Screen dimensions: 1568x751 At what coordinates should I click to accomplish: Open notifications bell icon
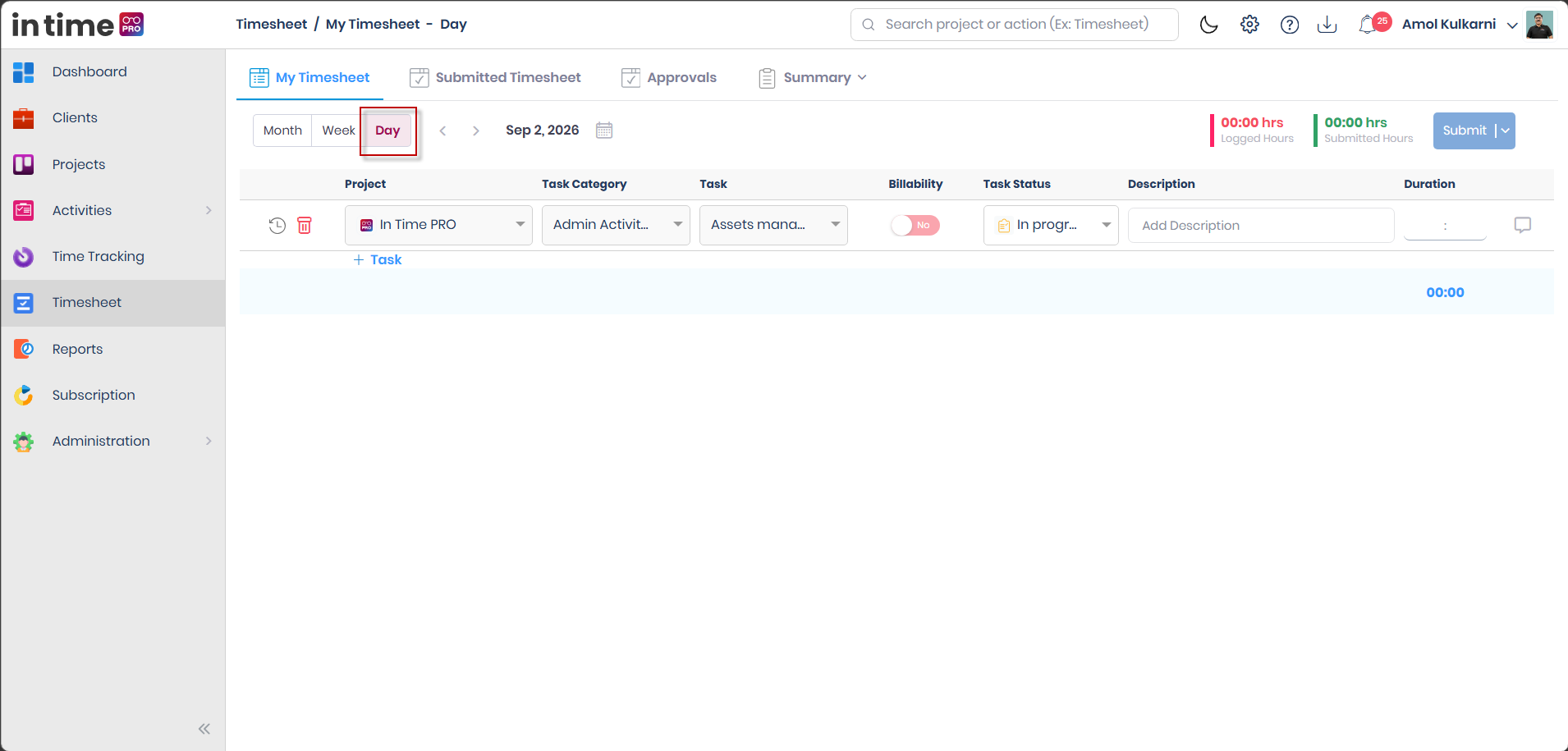[x=1368, y=25]
